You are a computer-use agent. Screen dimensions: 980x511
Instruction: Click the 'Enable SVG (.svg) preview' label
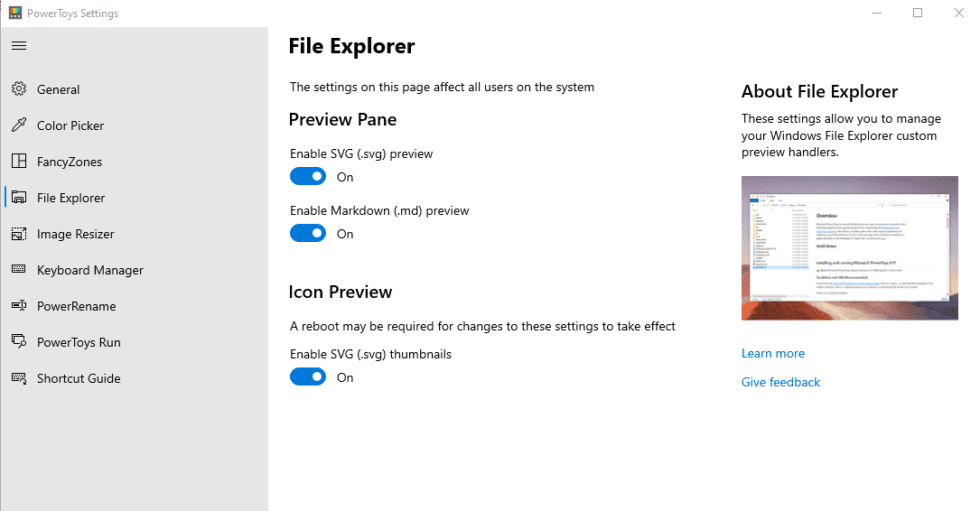click(x=361, y=154)
